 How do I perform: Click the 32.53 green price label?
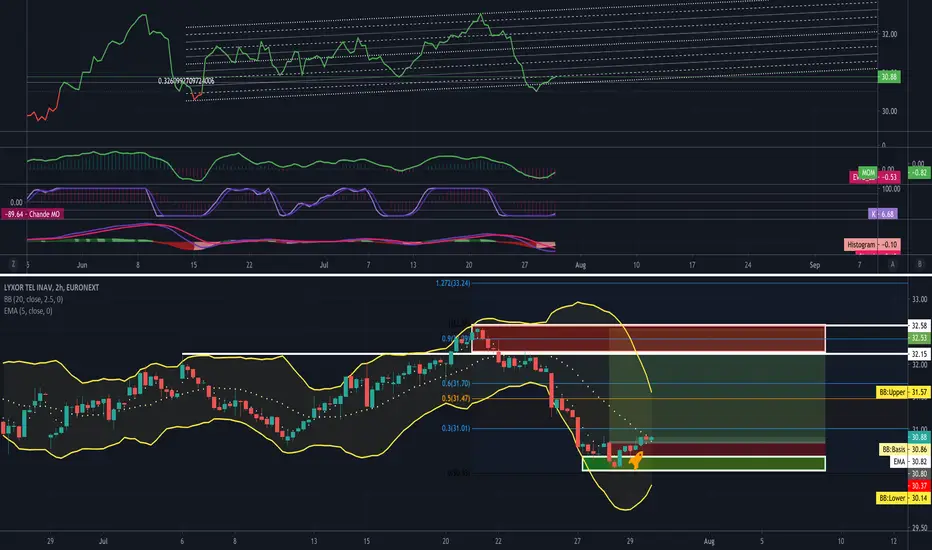pos(919,338)
